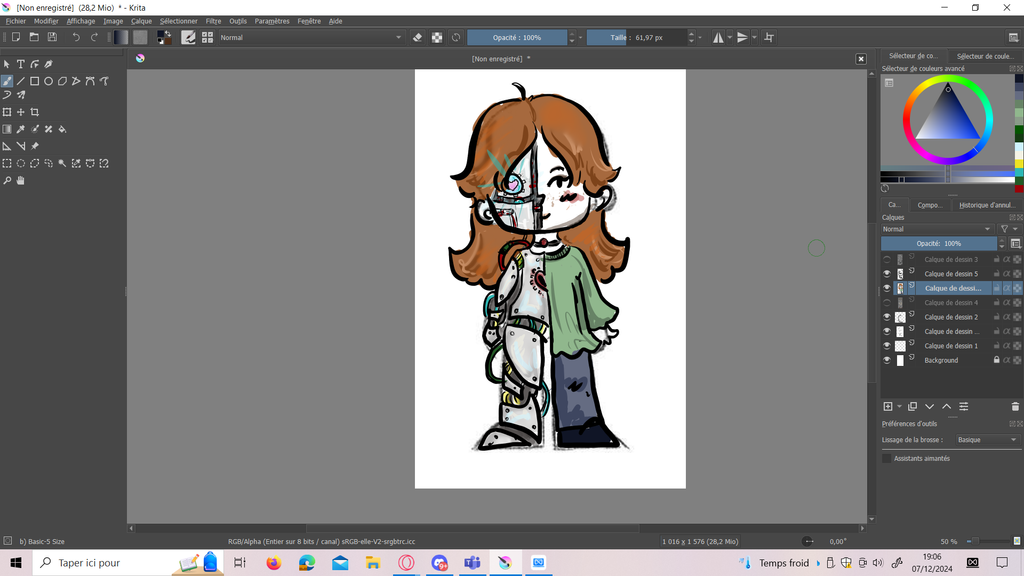Select the Ellipse shape tool
The width and height of the screenshot is (1024, 576).
[x=48, y=81]
